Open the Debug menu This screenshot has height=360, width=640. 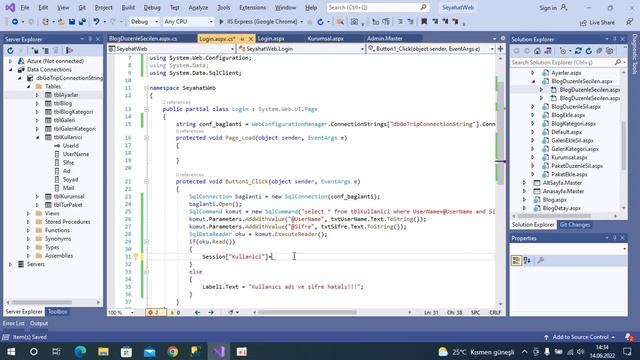(152, 7)
